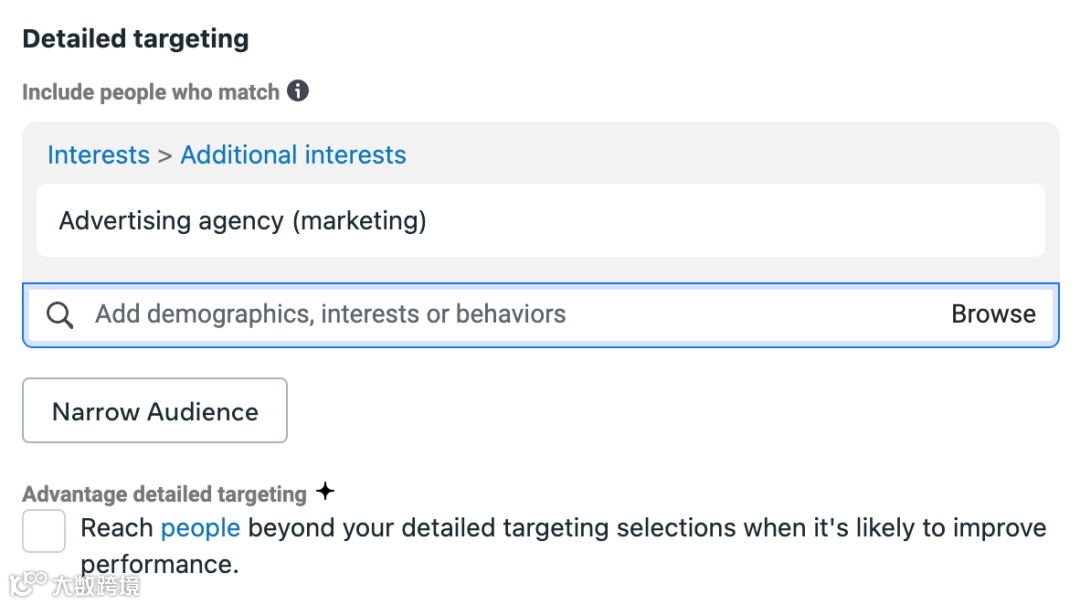Click the info icon beside Include people who match
This screenshot has width=1080, height=605.
[x=298, y=91]
